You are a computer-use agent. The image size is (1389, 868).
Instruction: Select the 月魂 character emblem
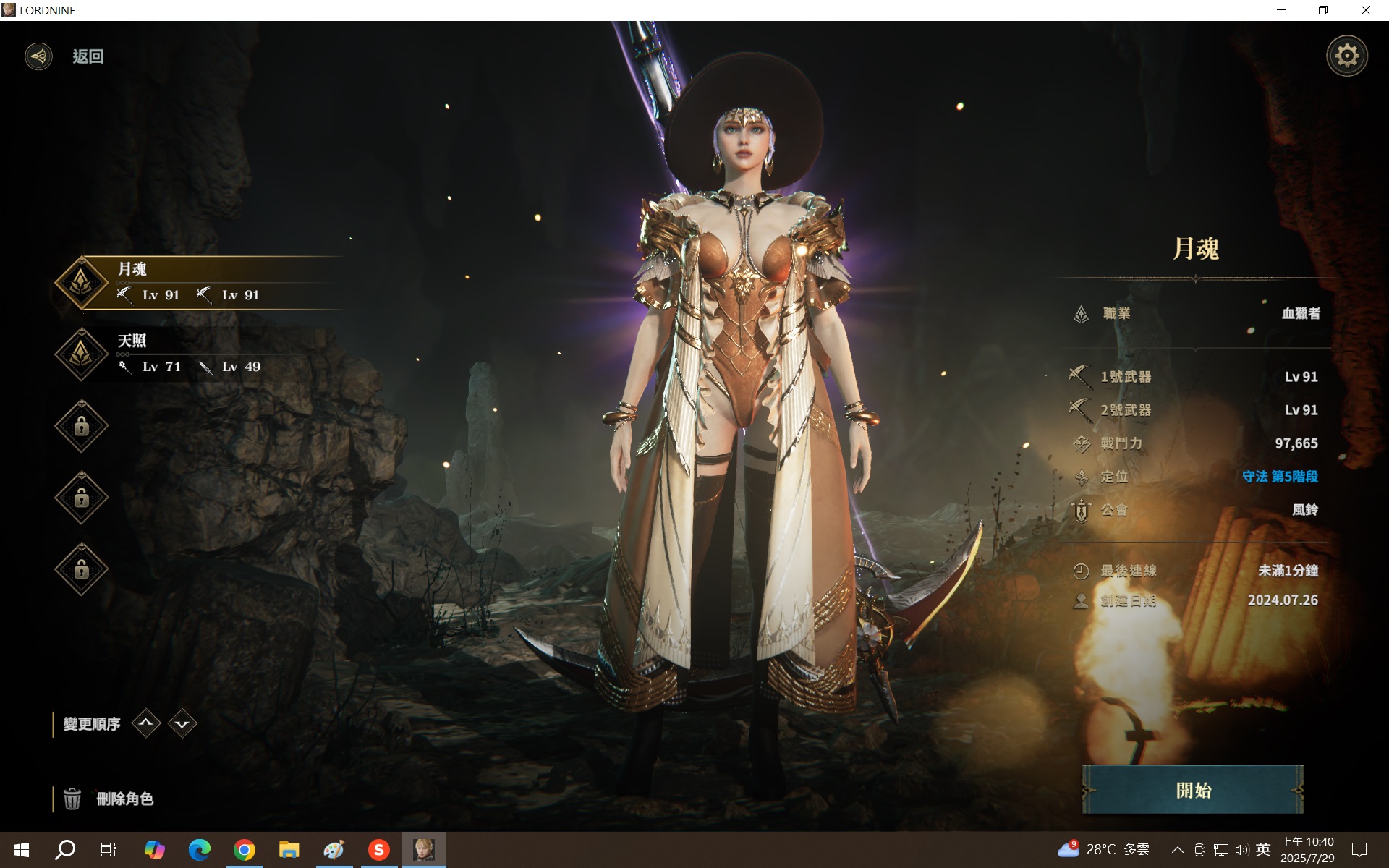click(x=81, y=283)
